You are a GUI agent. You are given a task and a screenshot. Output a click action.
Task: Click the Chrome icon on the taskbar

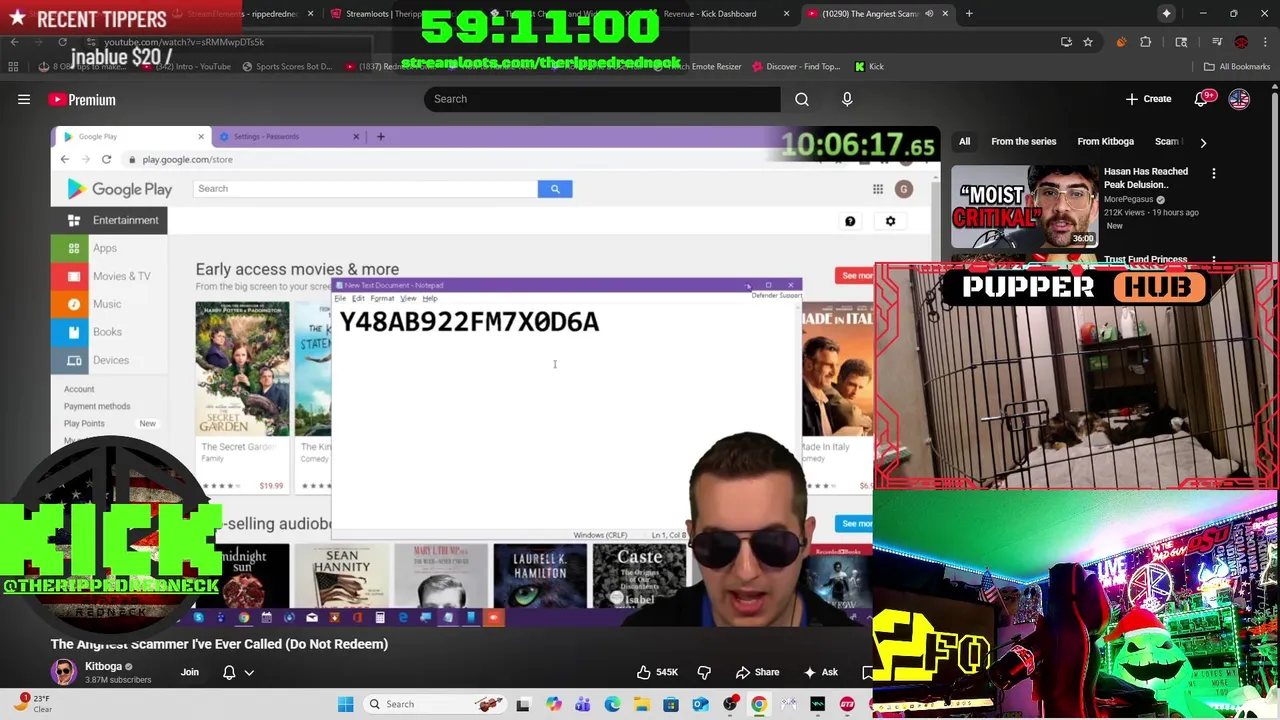pyautogui.click(x=759, y=704)
